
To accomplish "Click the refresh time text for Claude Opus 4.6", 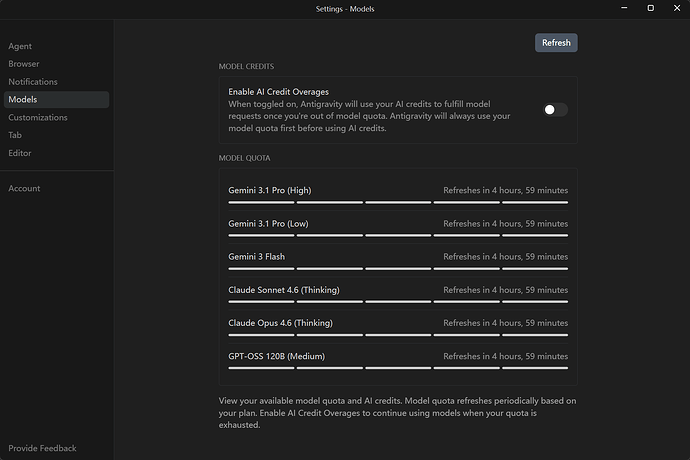I will click(x=506, y=323).
